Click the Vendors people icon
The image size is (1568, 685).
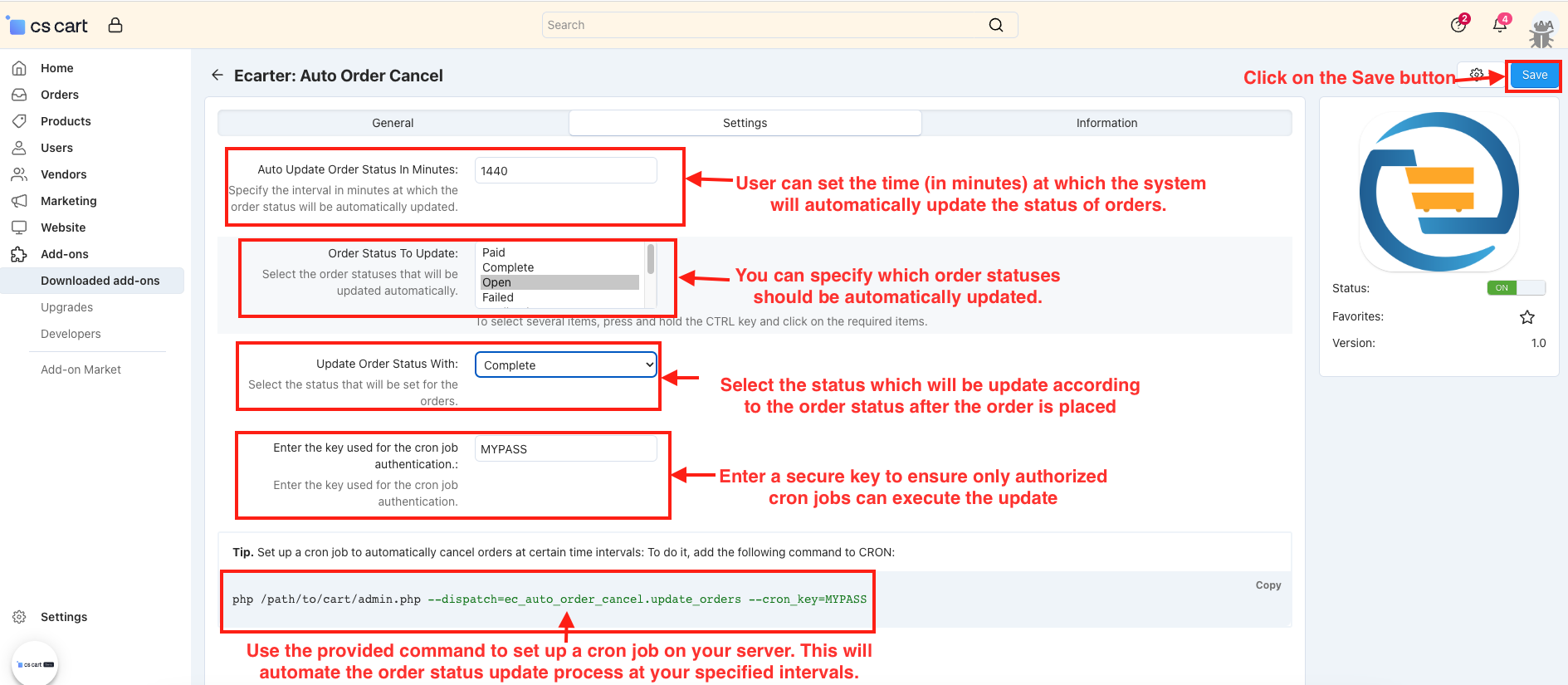[19, 174]
